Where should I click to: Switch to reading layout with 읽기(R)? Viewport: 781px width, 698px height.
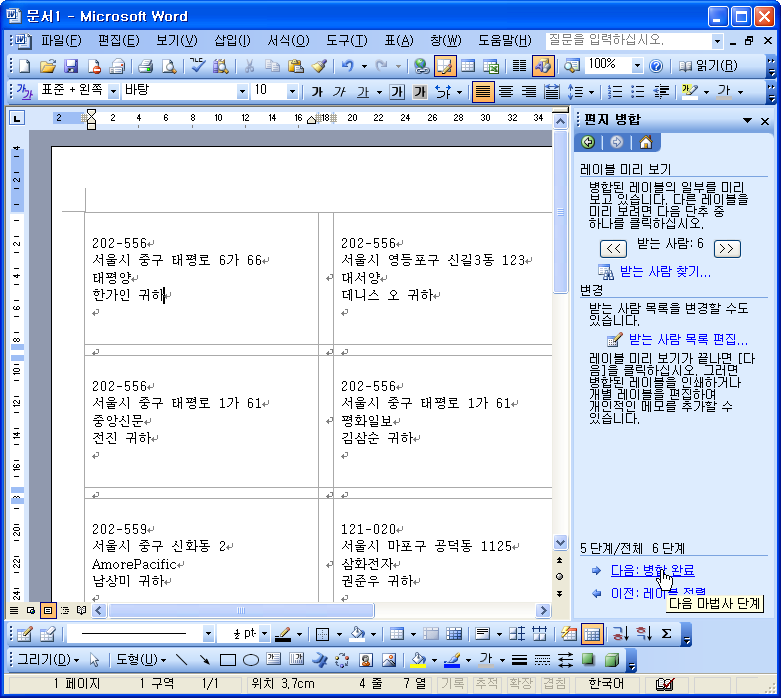[708, 66]
